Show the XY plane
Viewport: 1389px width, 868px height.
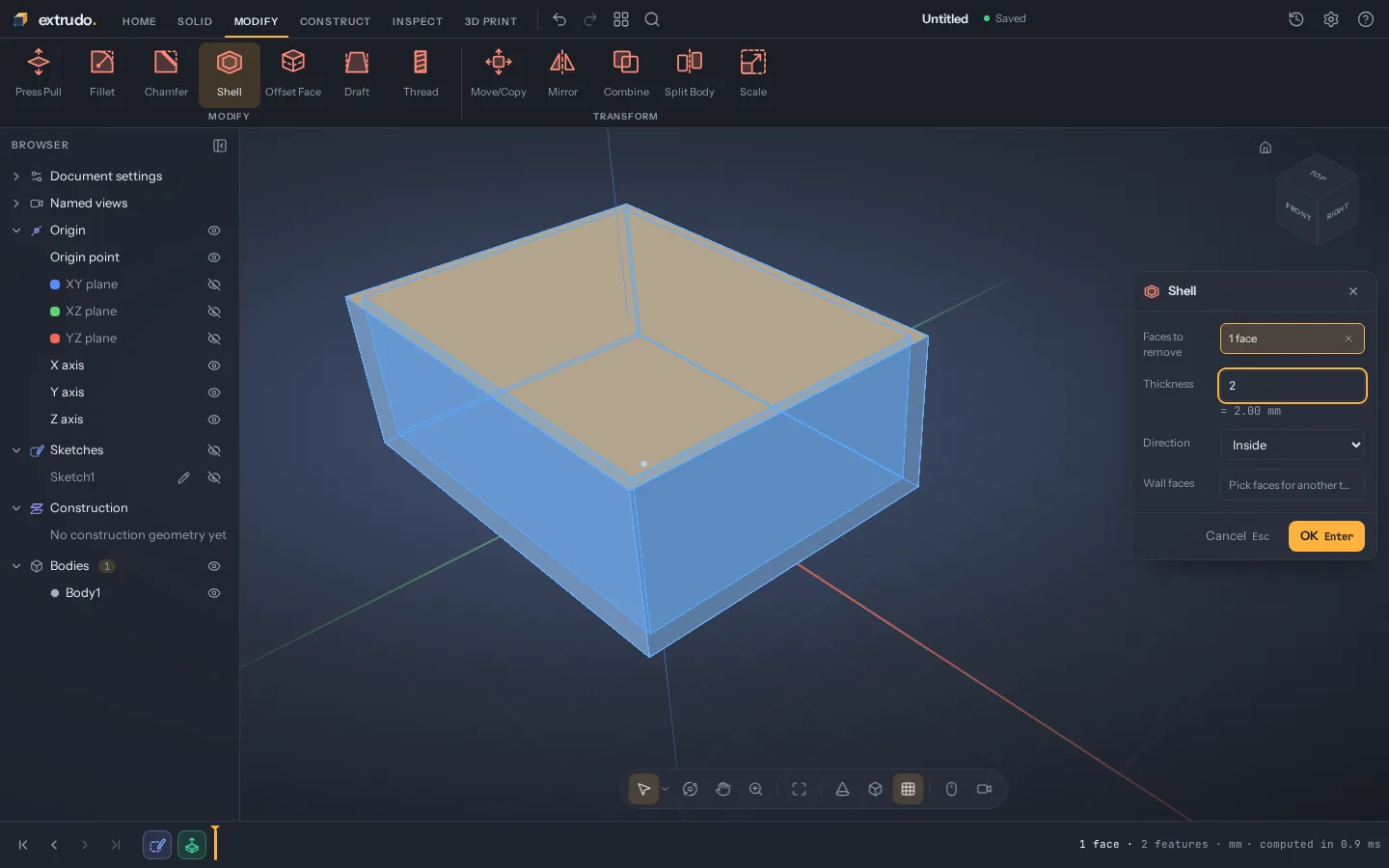point(214,285)
